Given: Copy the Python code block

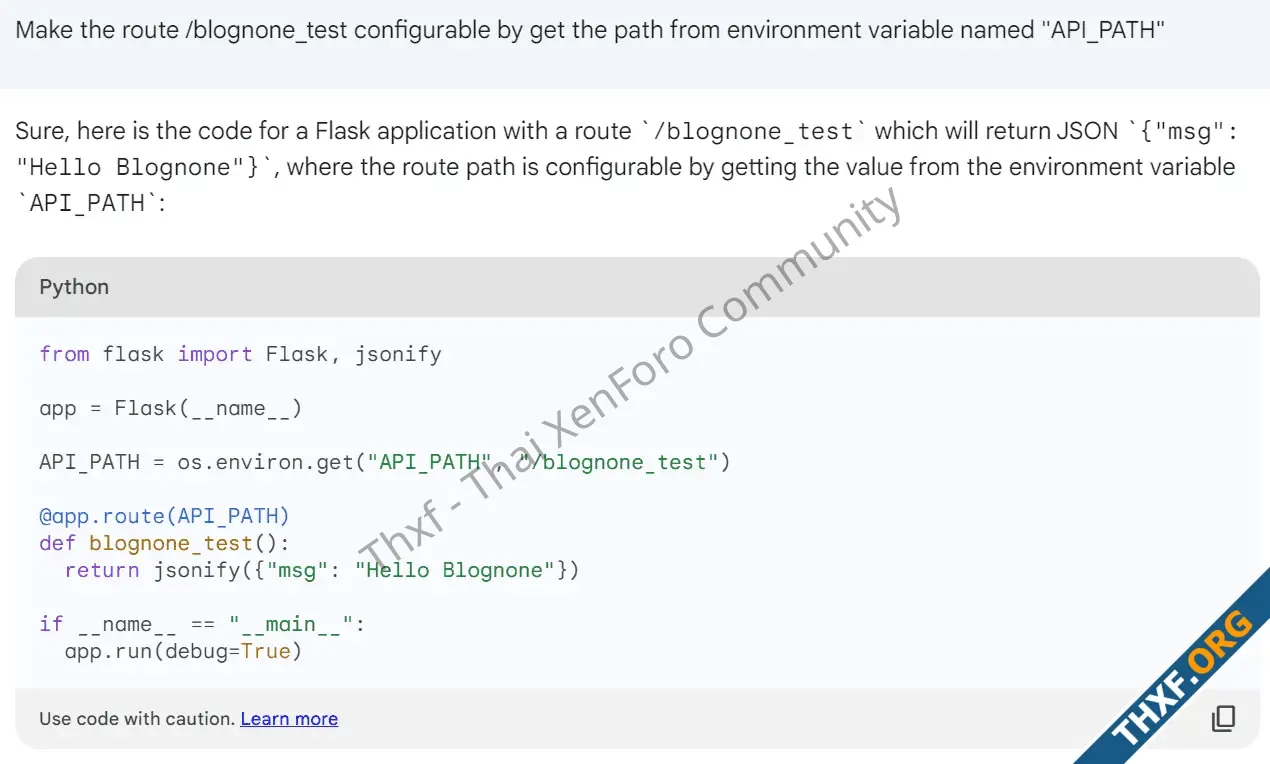Looking at the screenshot, I should click(x=1223, y=718).
